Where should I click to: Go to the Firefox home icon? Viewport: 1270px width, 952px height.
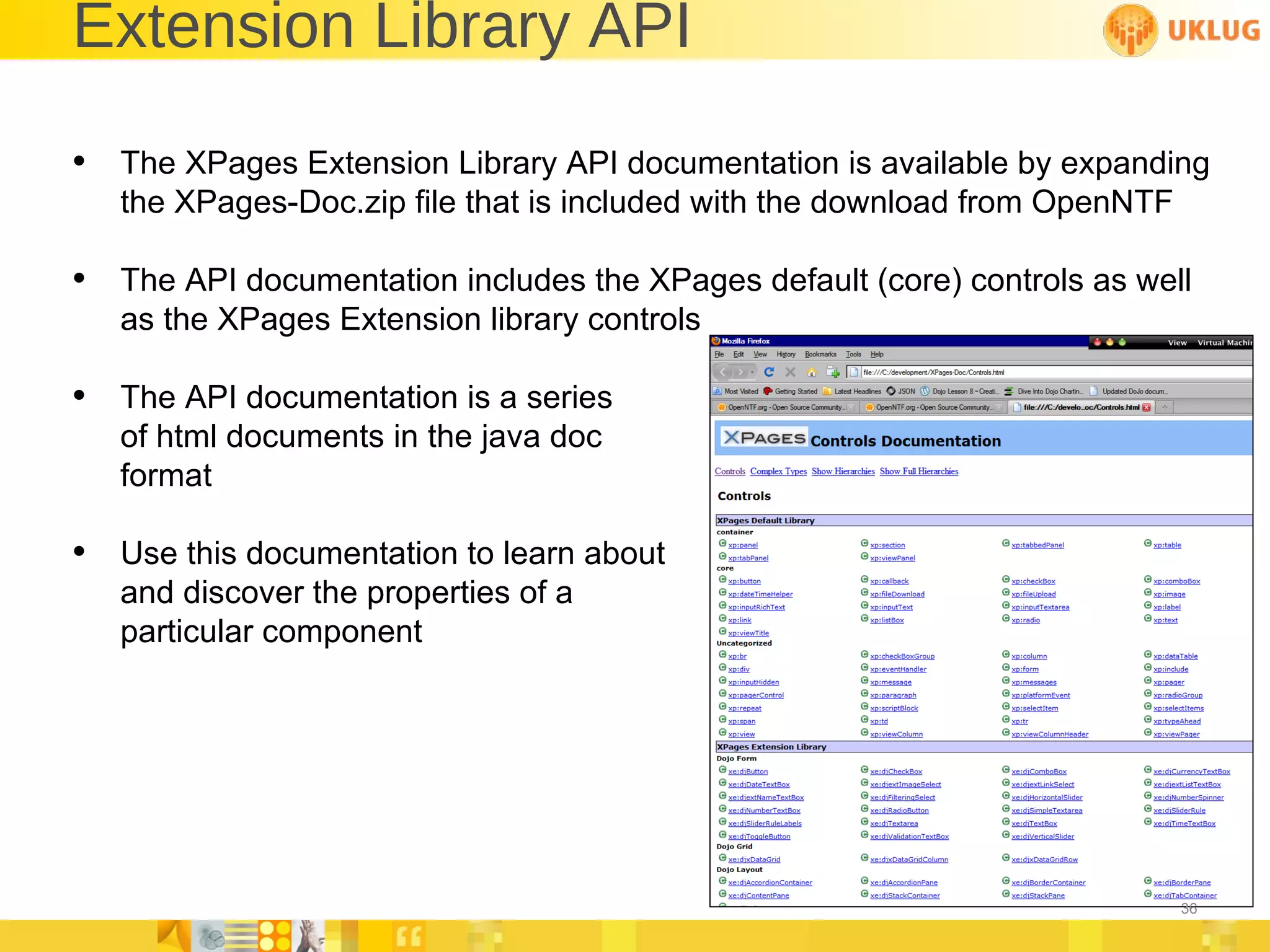[811, 372]
